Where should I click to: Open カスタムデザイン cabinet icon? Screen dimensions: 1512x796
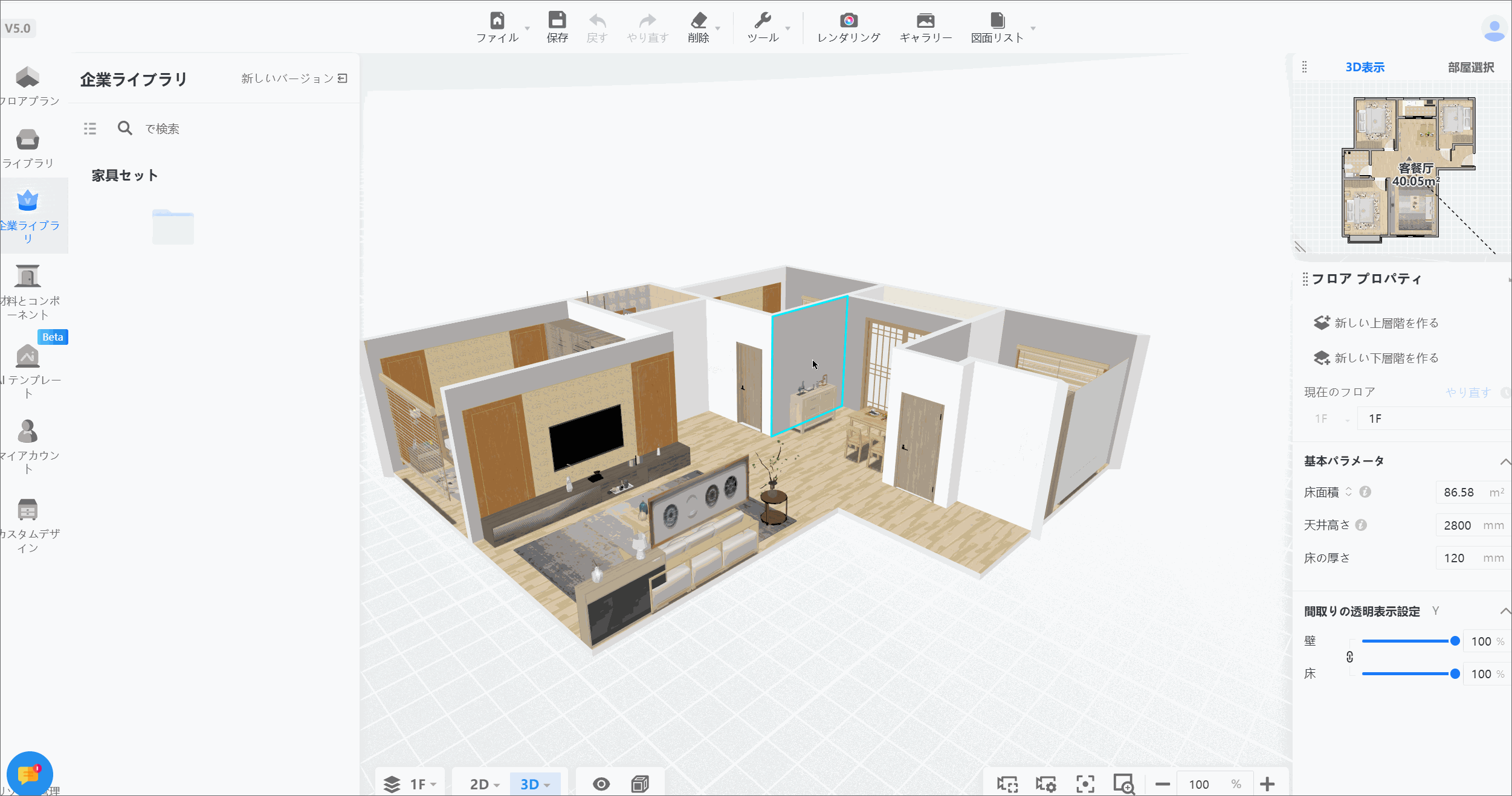(28, 510)
